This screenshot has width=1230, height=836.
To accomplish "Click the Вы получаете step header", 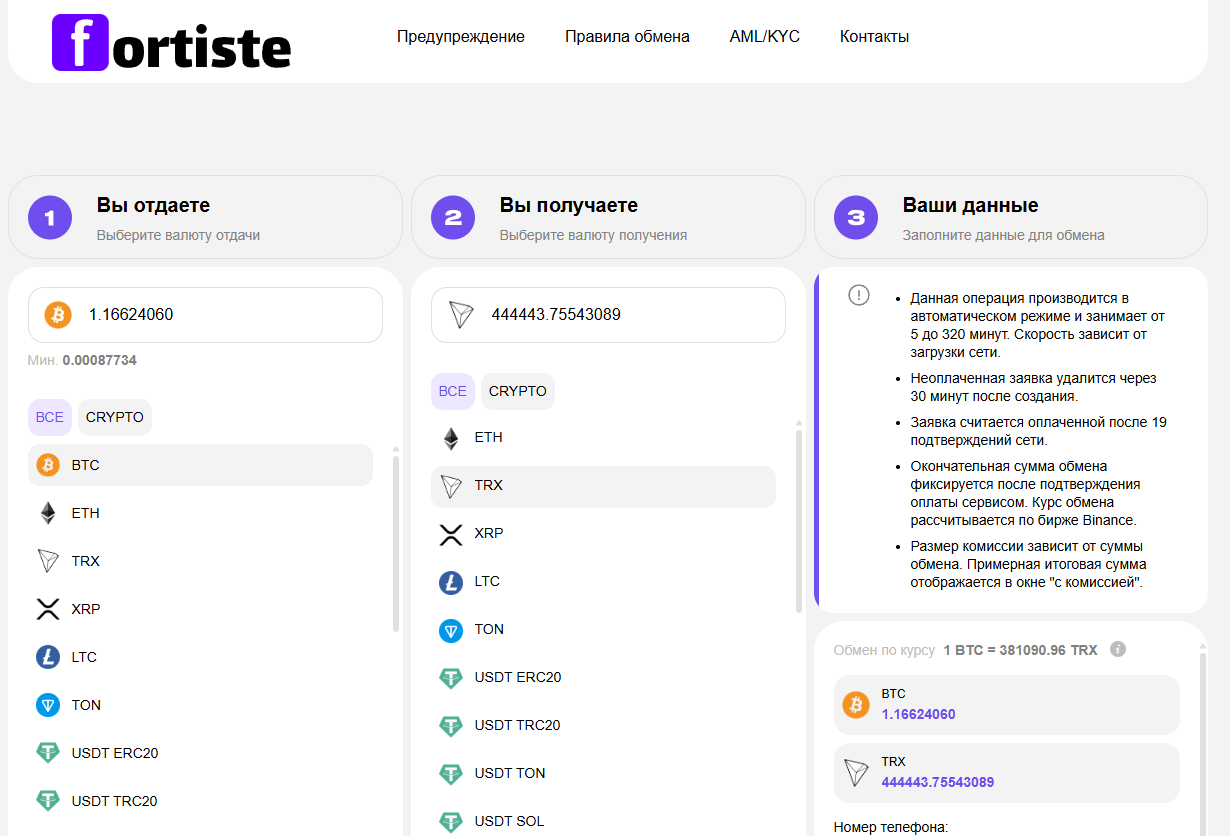I will (x=608, y=217).
